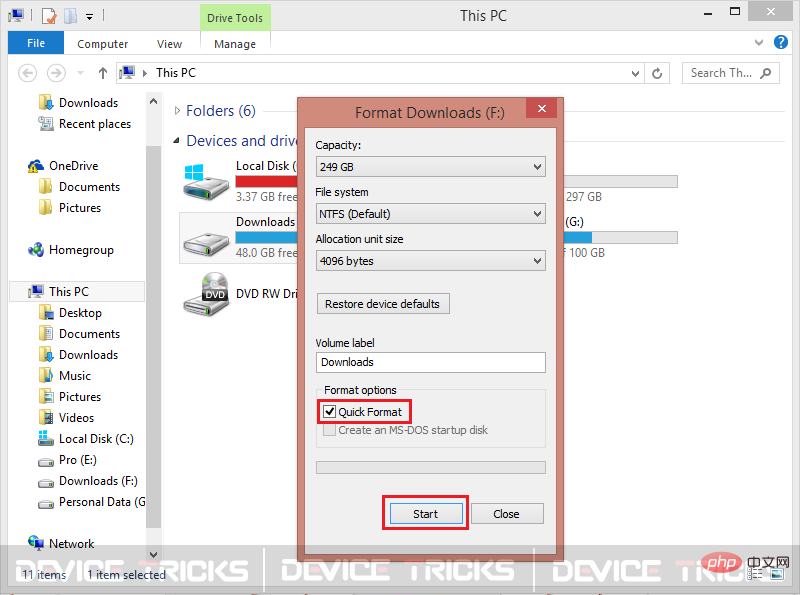Image resolution: width=800 pixels, height=595 pixels.
Task: Collapse the Devices and drives group
Action: 177,140
